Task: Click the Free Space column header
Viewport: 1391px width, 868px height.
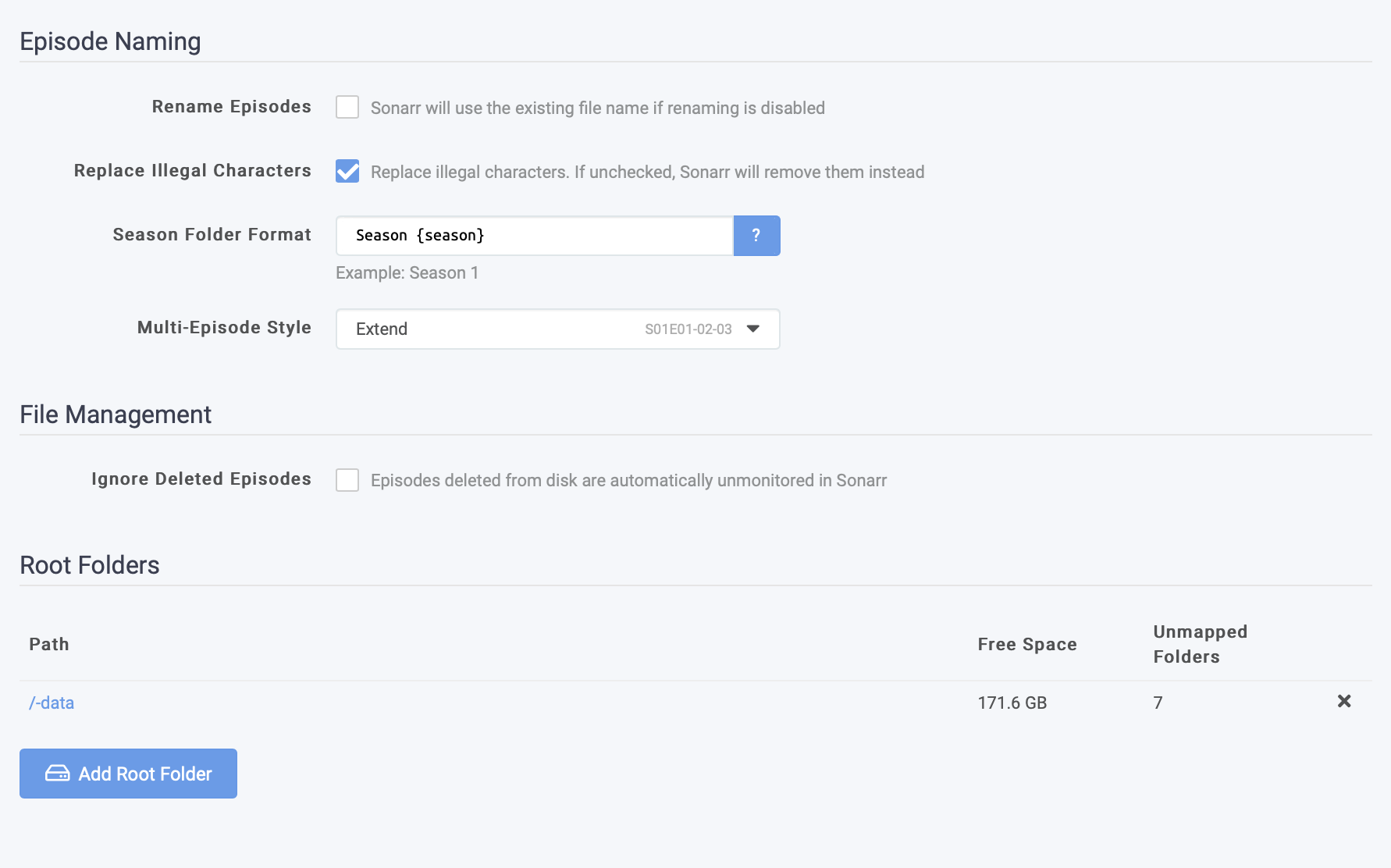Action: (1026, 644)
